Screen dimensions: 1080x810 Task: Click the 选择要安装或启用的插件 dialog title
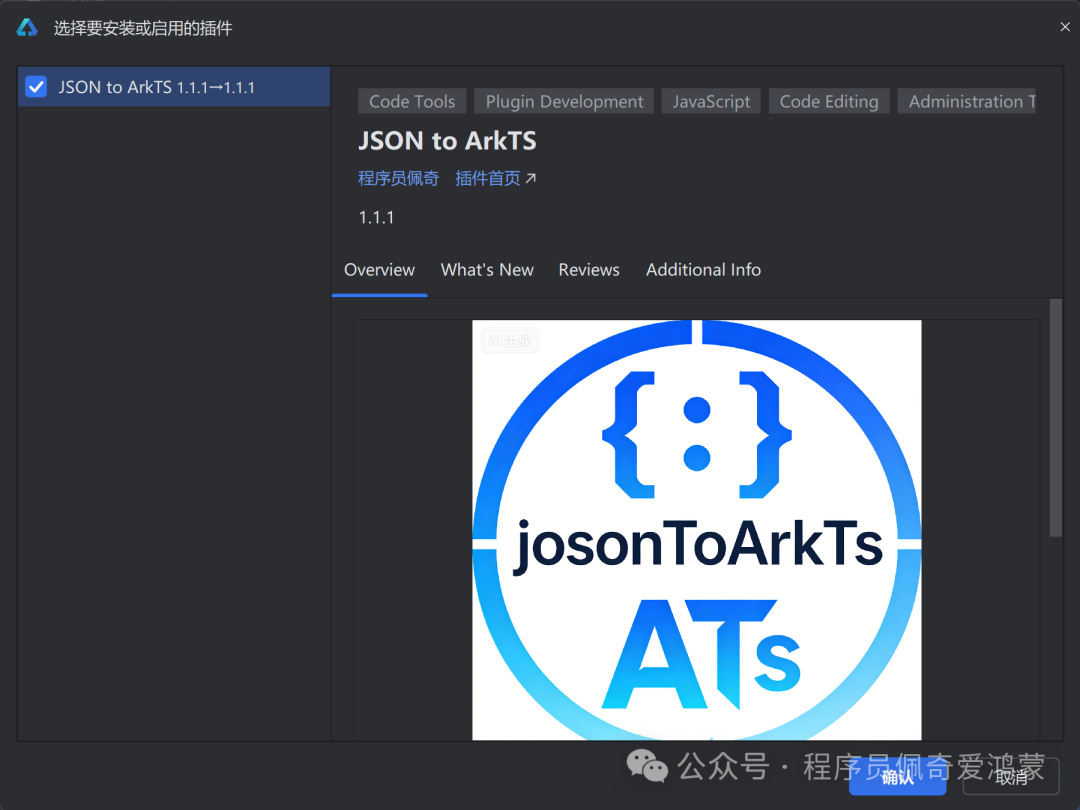tap(143, 28)
